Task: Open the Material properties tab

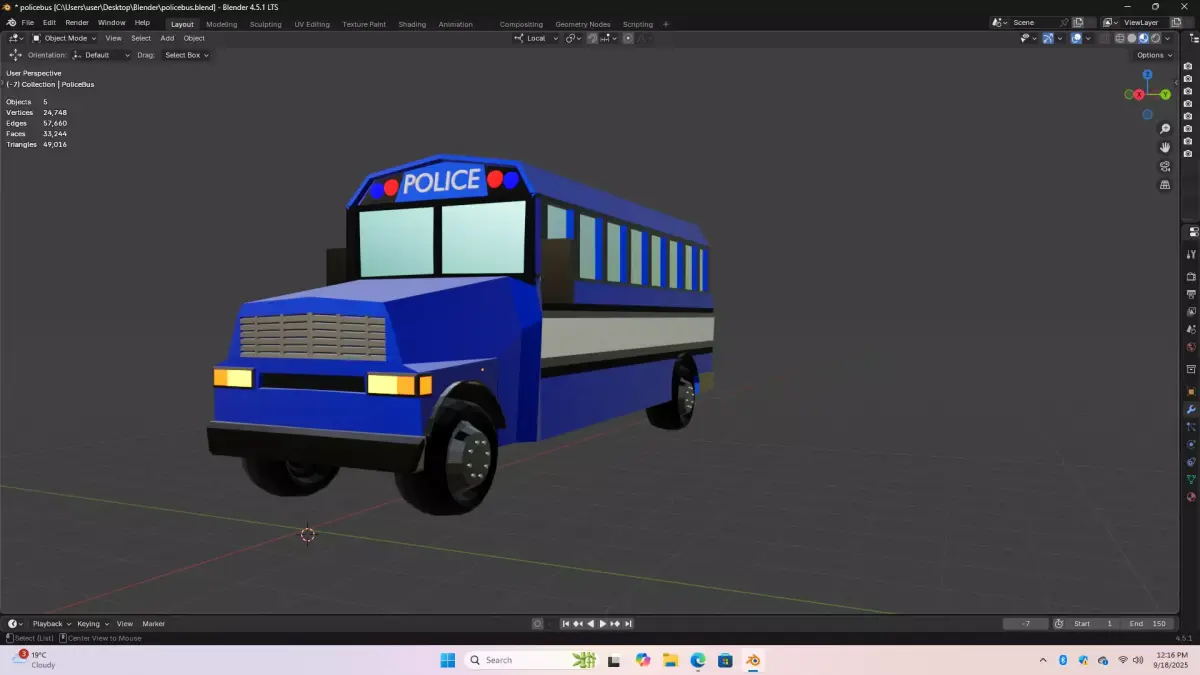Action: (1191, 496)
